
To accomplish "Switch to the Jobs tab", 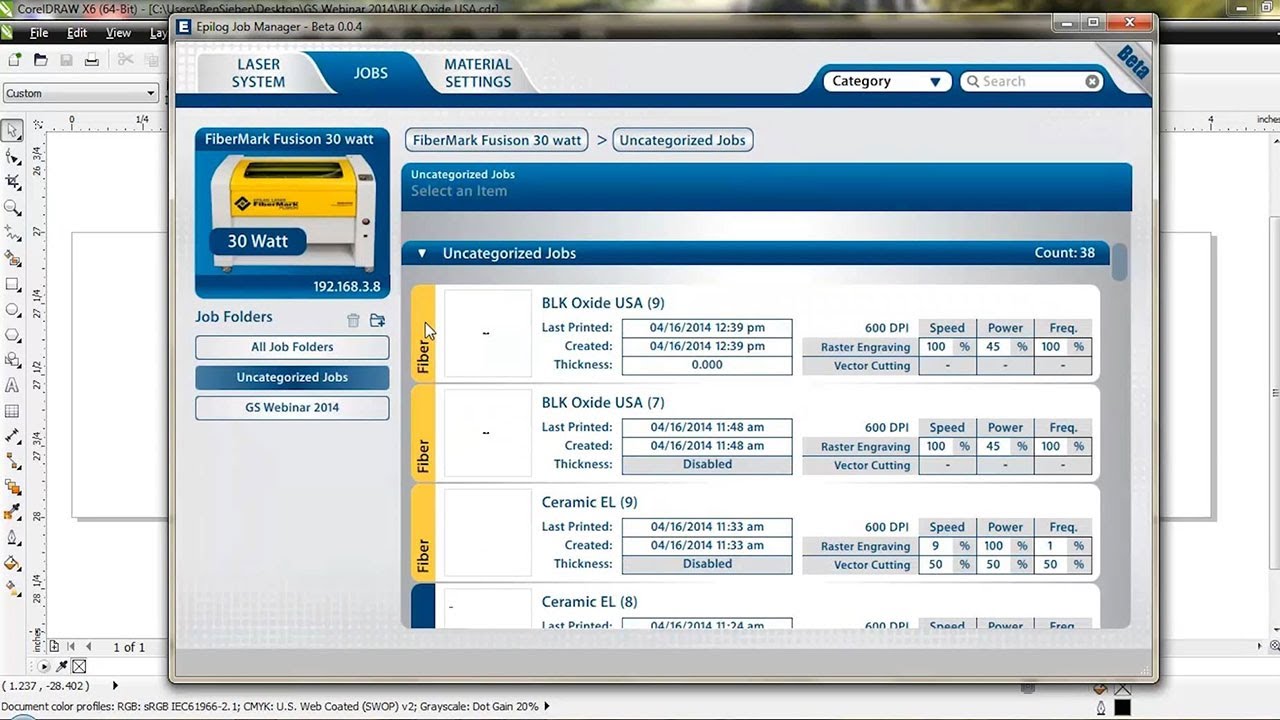I will (370, 73).
